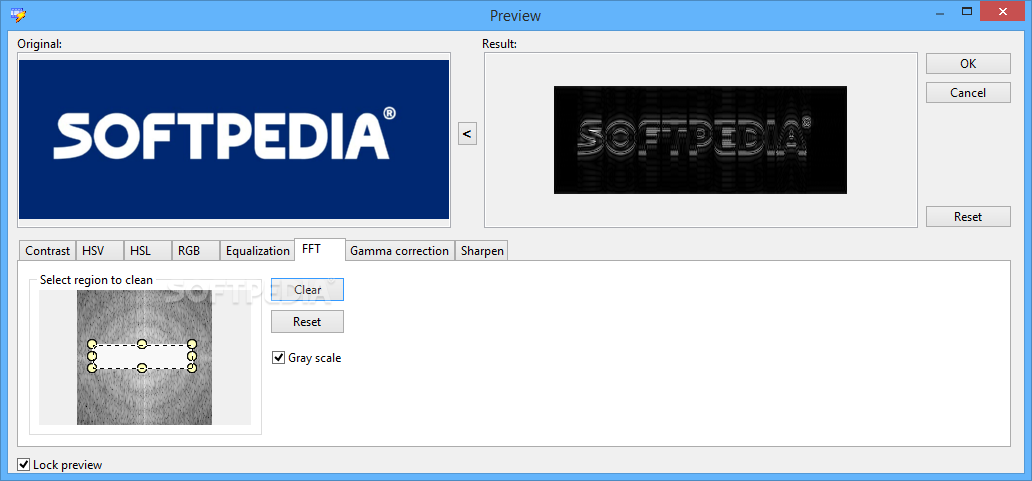Viewport: 1032px width, 481px height.
Task: Open the HSV tab
Action: pos(100,251)
